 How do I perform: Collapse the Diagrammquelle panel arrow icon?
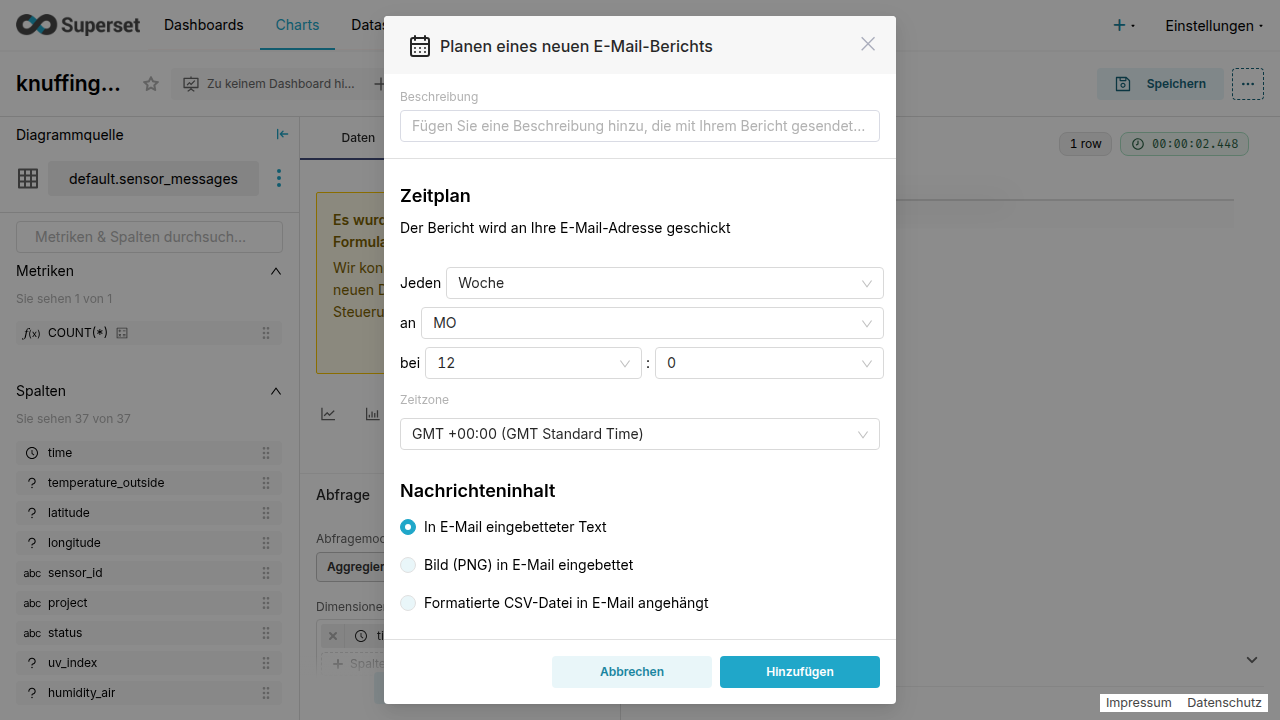tap(282, 135)
